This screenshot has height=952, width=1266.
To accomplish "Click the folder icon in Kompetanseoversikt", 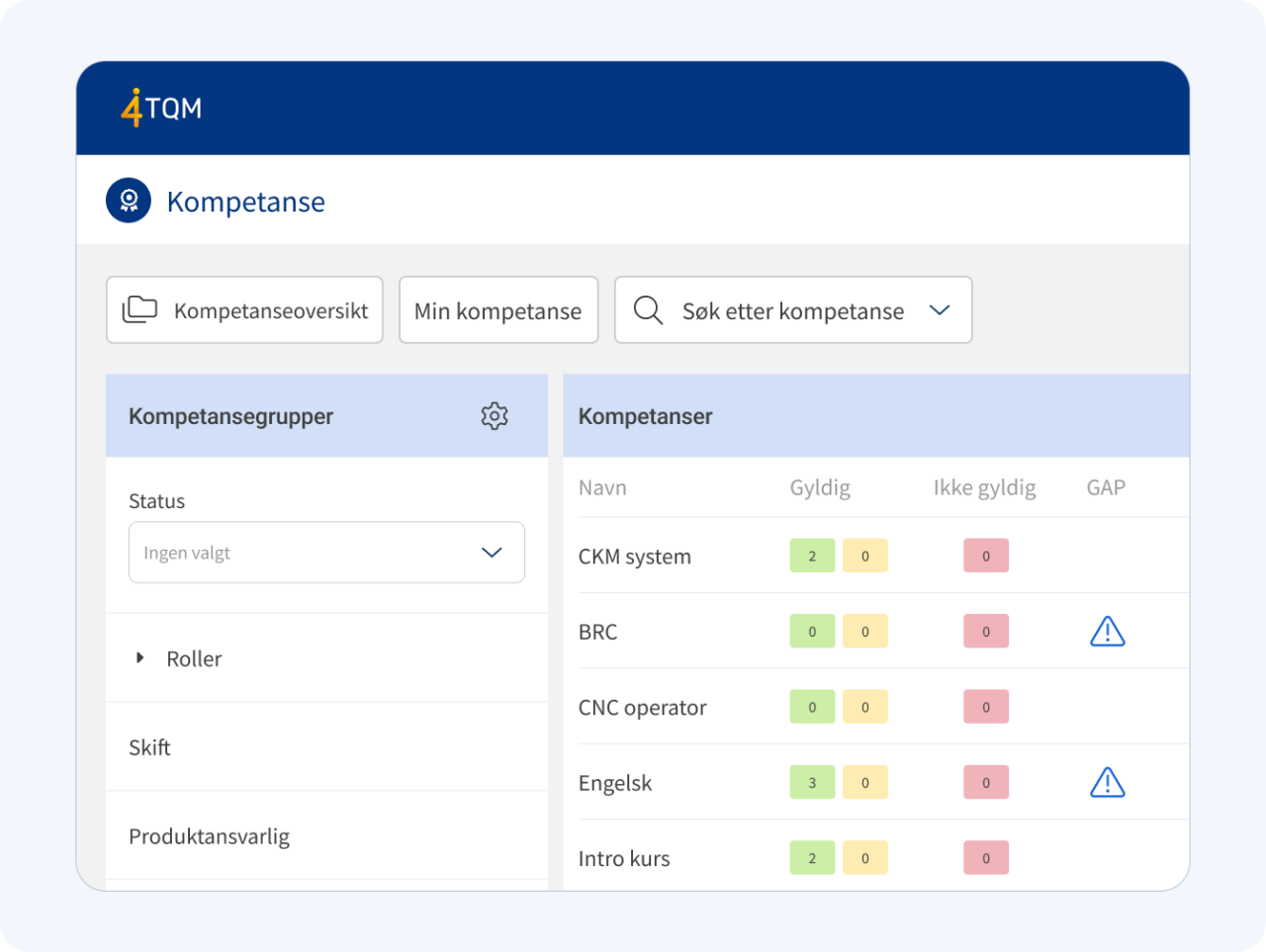I will click(x=139, y=309).
